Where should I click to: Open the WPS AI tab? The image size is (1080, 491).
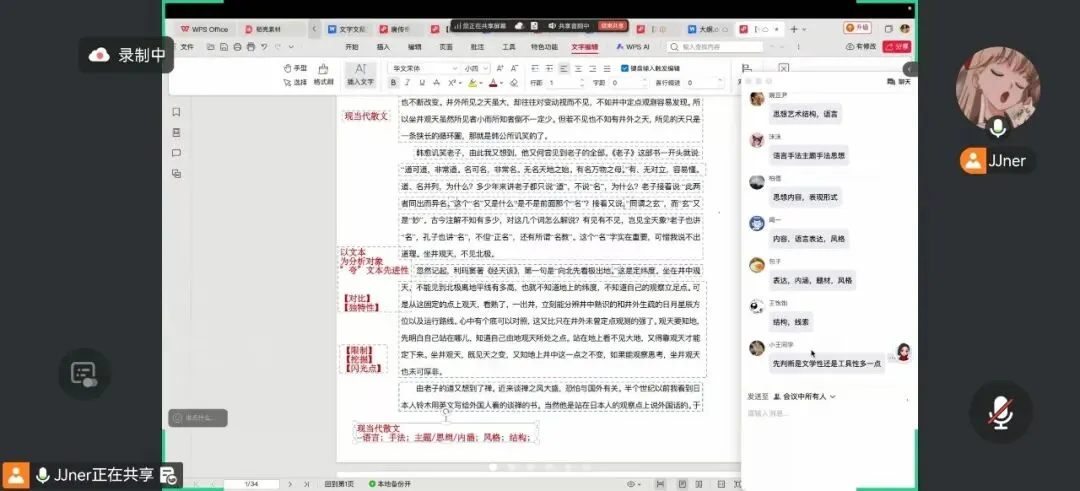(x=632, y=47)
